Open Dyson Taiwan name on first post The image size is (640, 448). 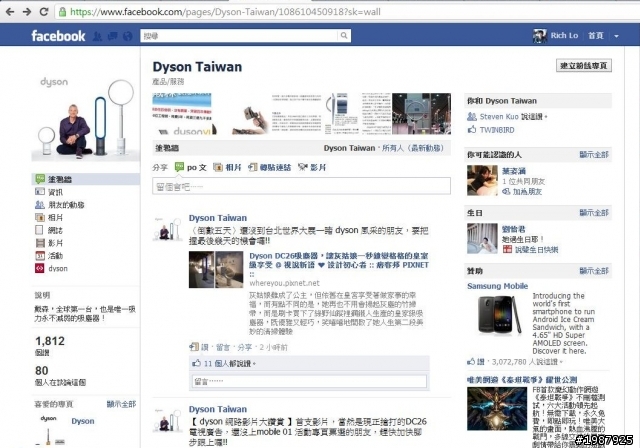pos(218,218)
